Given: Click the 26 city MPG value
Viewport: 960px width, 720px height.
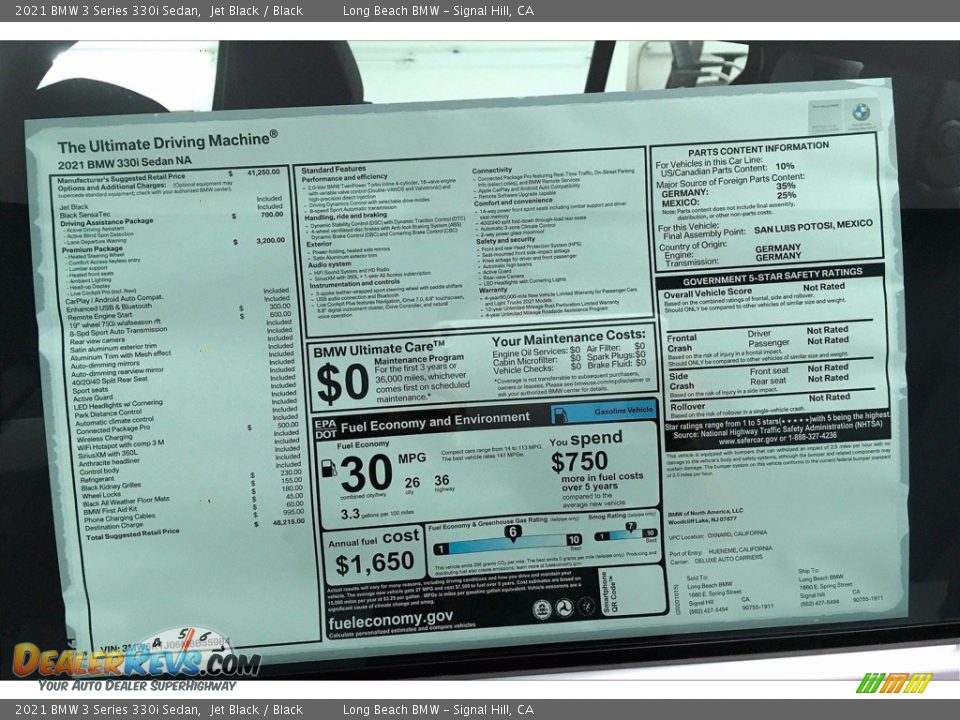Looking at the screenshot, I should pyautogui.click(x=412, y=483).
